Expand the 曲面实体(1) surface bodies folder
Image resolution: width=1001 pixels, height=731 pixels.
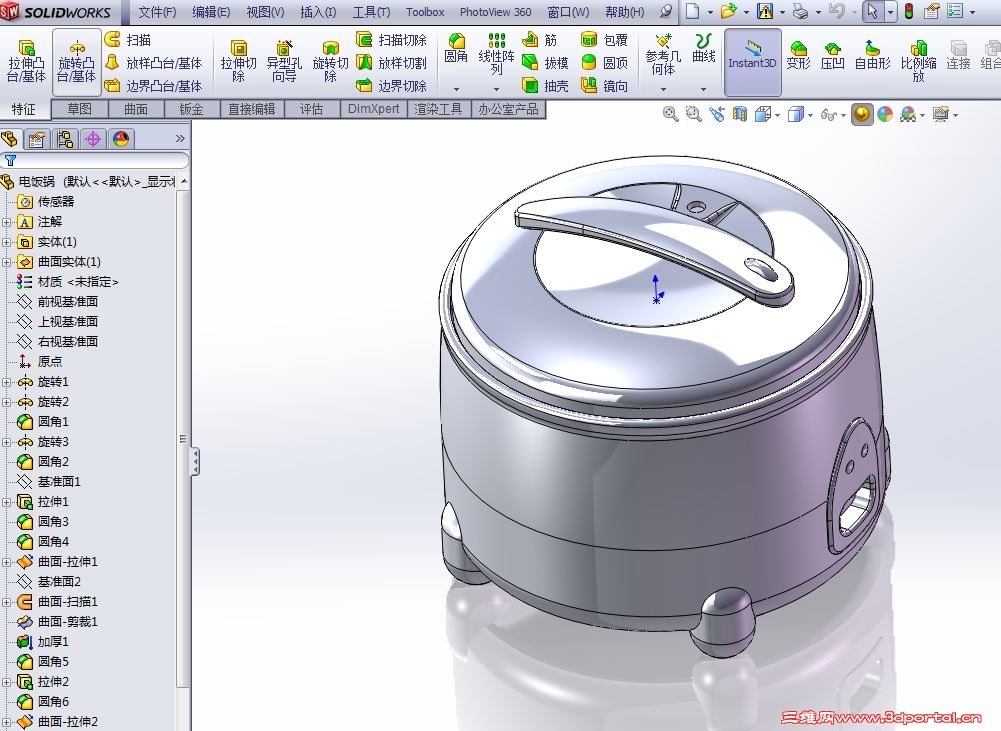coord(6,262)
